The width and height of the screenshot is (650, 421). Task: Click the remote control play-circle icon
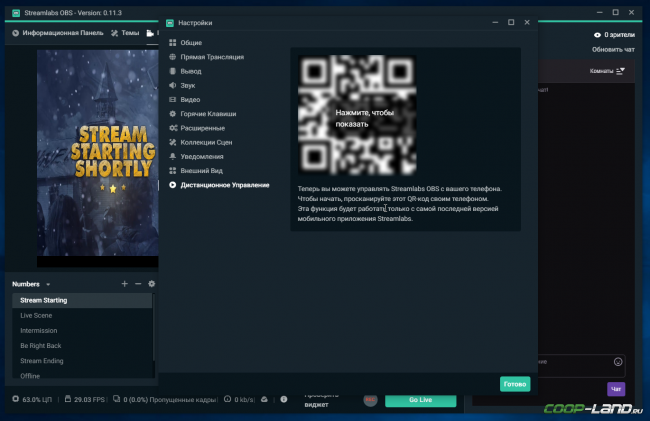click(172, 185)
